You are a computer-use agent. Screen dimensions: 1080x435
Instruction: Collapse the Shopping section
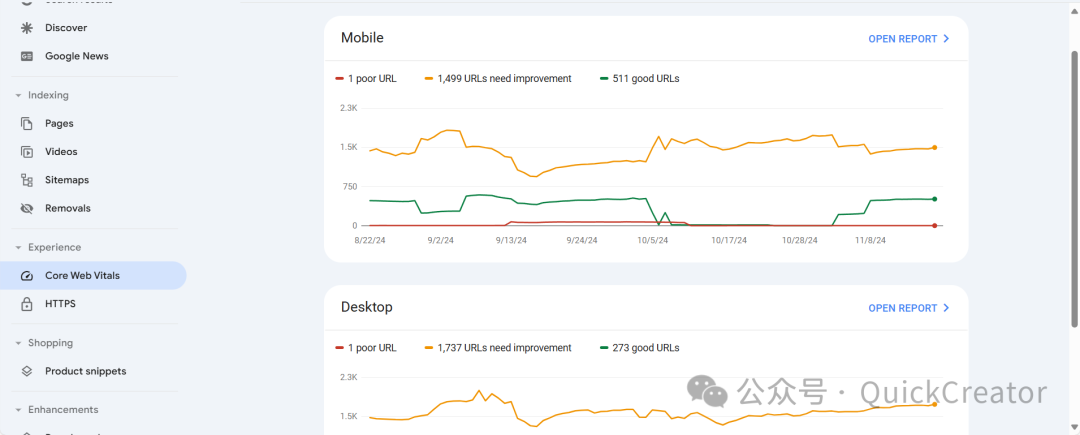tap(18, 343)
